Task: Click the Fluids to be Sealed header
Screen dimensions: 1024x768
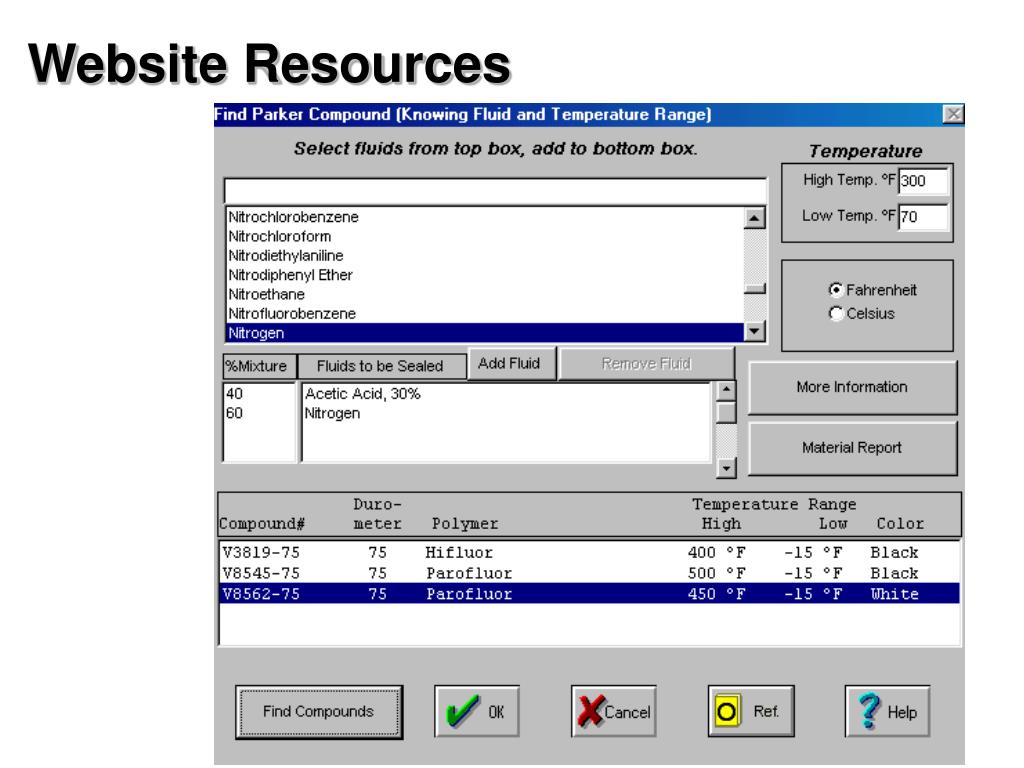Action: tap(381, 366)
